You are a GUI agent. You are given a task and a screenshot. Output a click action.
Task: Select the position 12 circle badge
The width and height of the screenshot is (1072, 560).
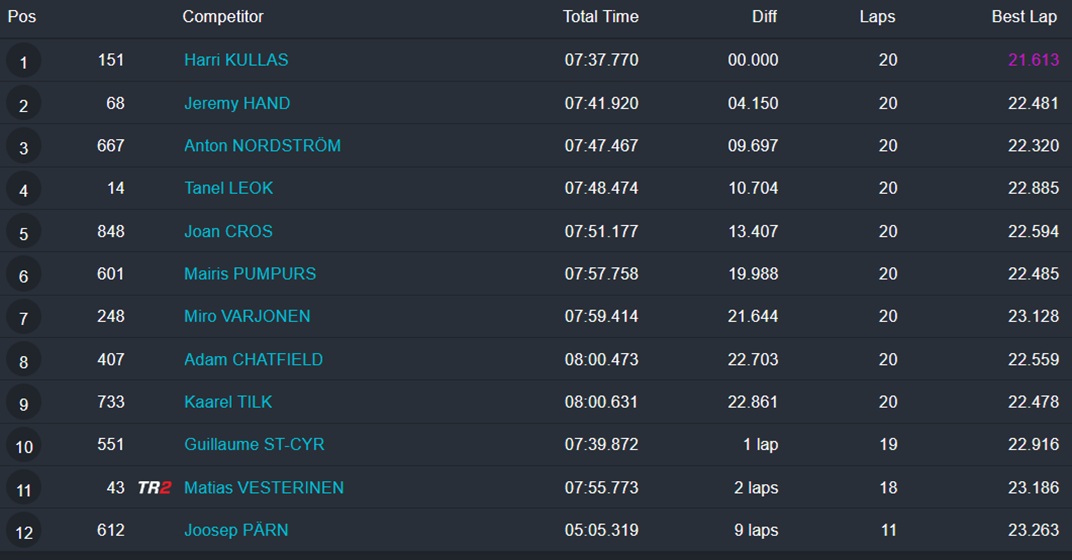tap(23, 532)
